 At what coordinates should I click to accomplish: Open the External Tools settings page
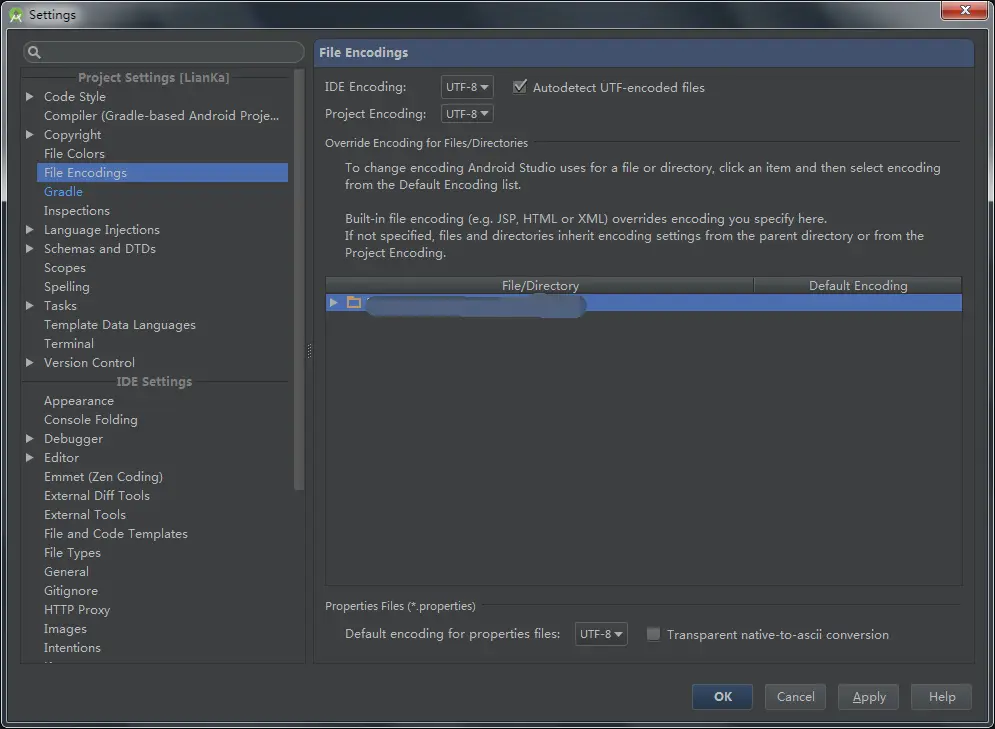point(85,515)
